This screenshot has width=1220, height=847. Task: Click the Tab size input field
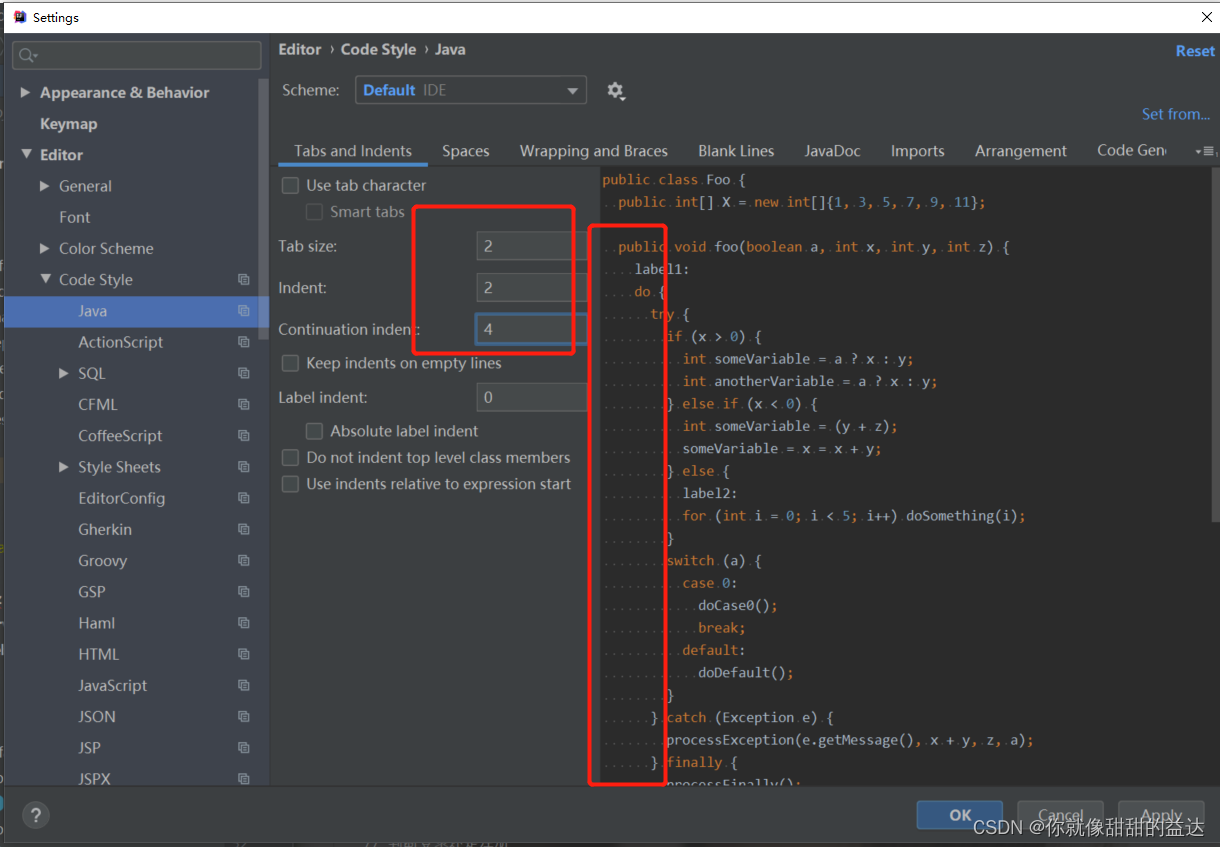tap(531, 246)
